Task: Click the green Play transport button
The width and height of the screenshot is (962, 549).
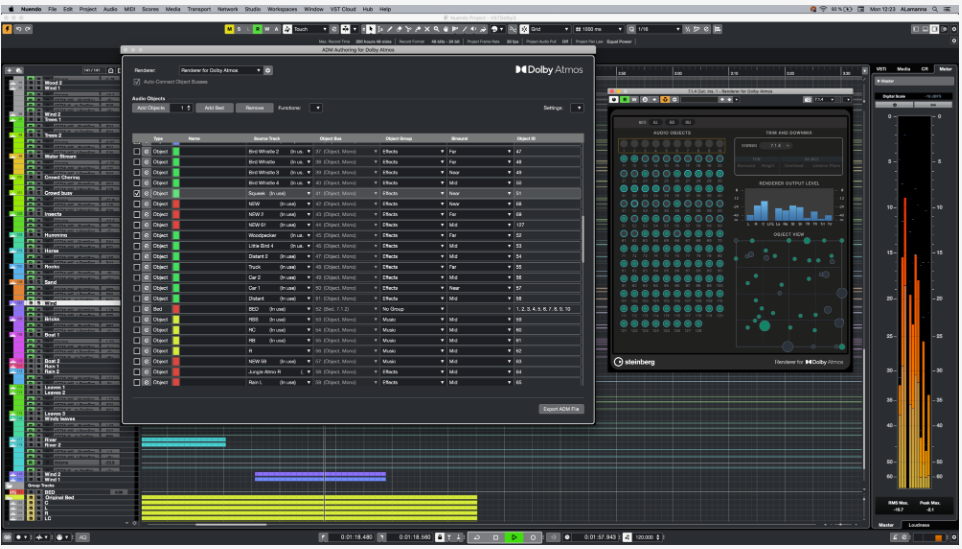Action: (514, 537)
